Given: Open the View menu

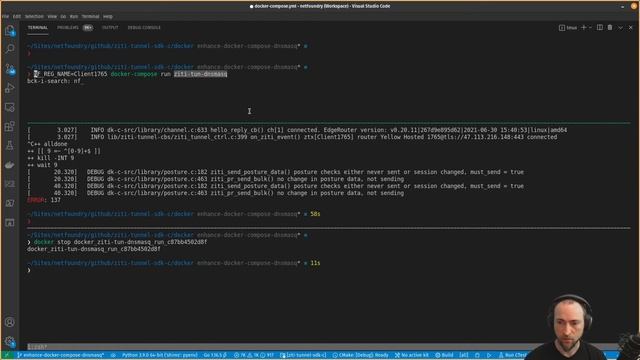Looking at the screenshot, I should [52, 16].
